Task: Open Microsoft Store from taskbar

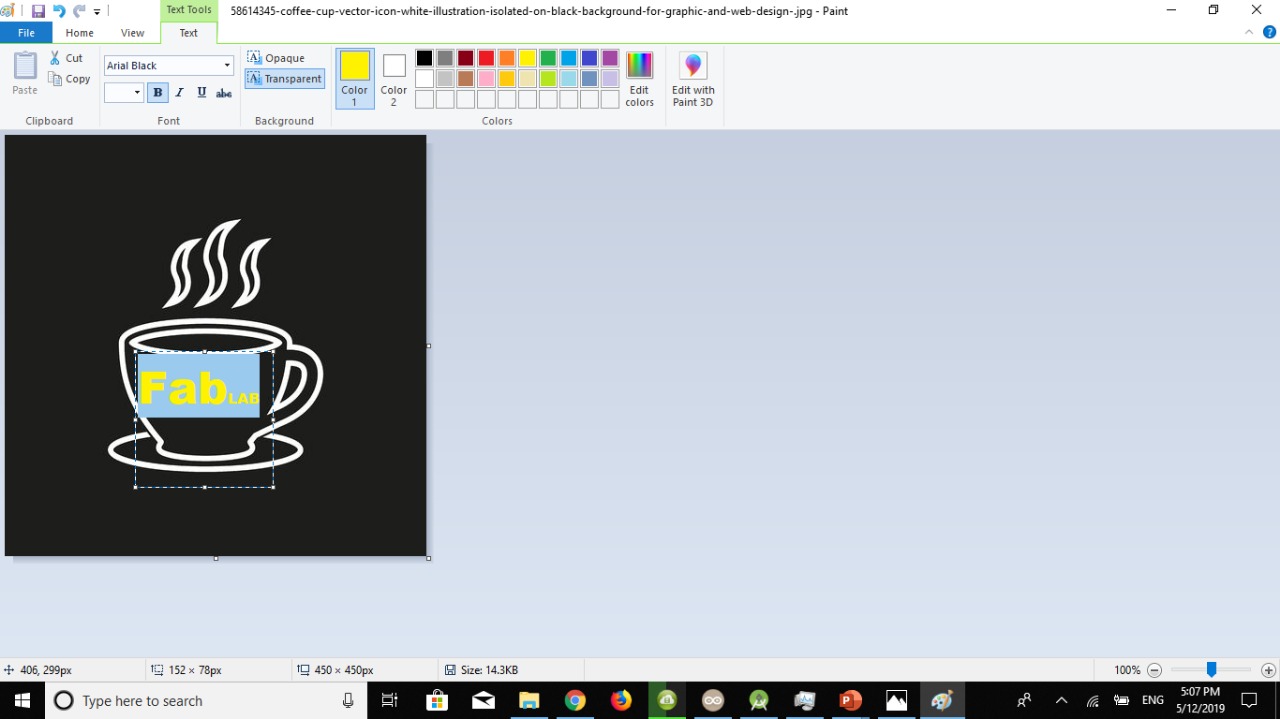Action: point(437,700)
